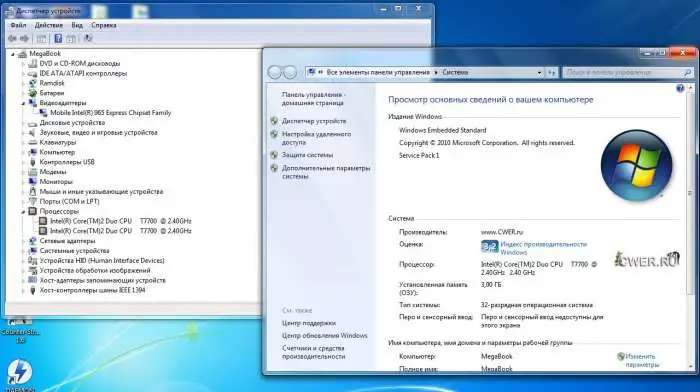Click Все элементы панели управления breadcrumb
The image size is (700, 392).
(378, 72)
